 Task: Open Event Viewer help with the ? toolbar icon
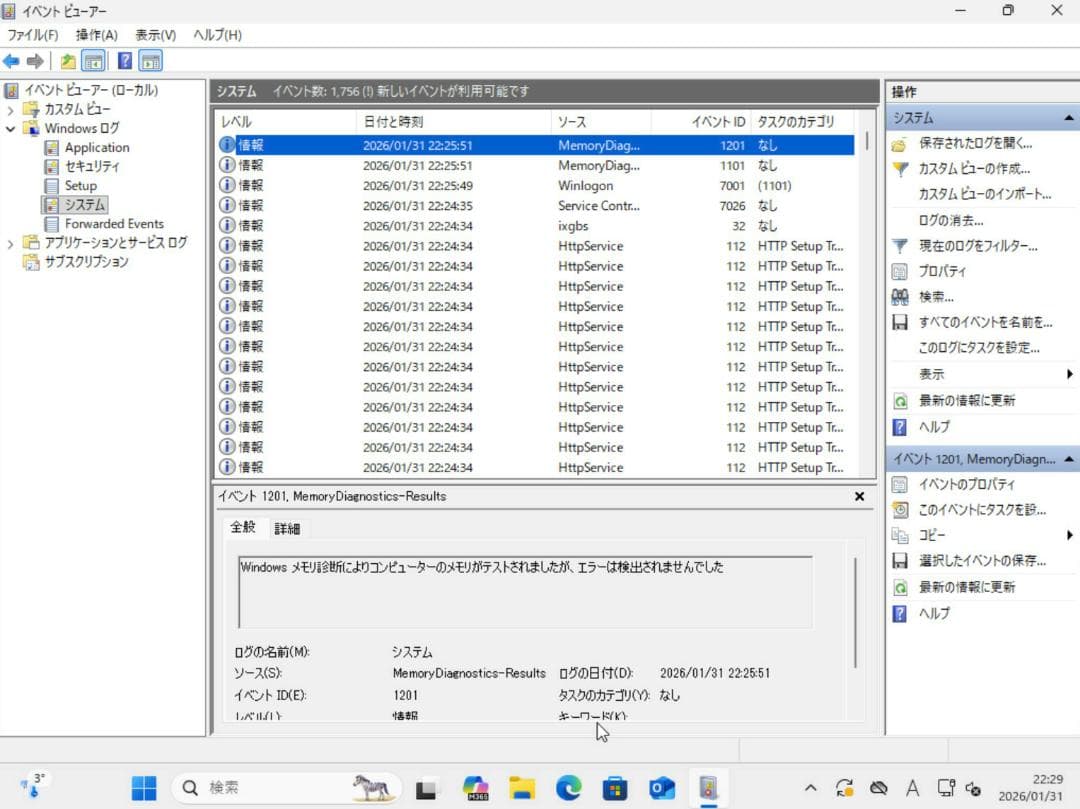(123, 60)
